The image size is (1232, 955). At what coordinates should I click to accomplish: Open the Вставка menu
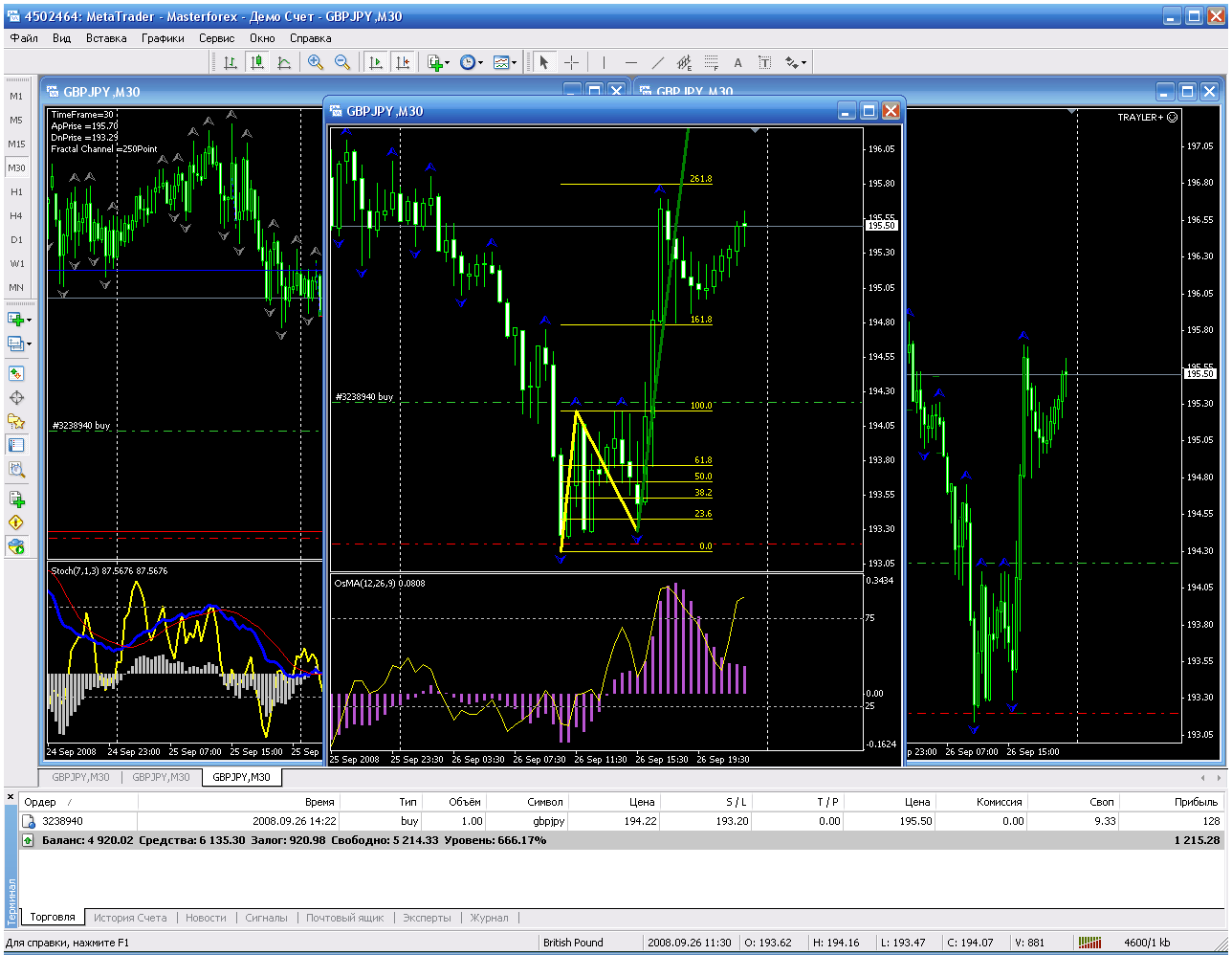click(x=106, y=38)
